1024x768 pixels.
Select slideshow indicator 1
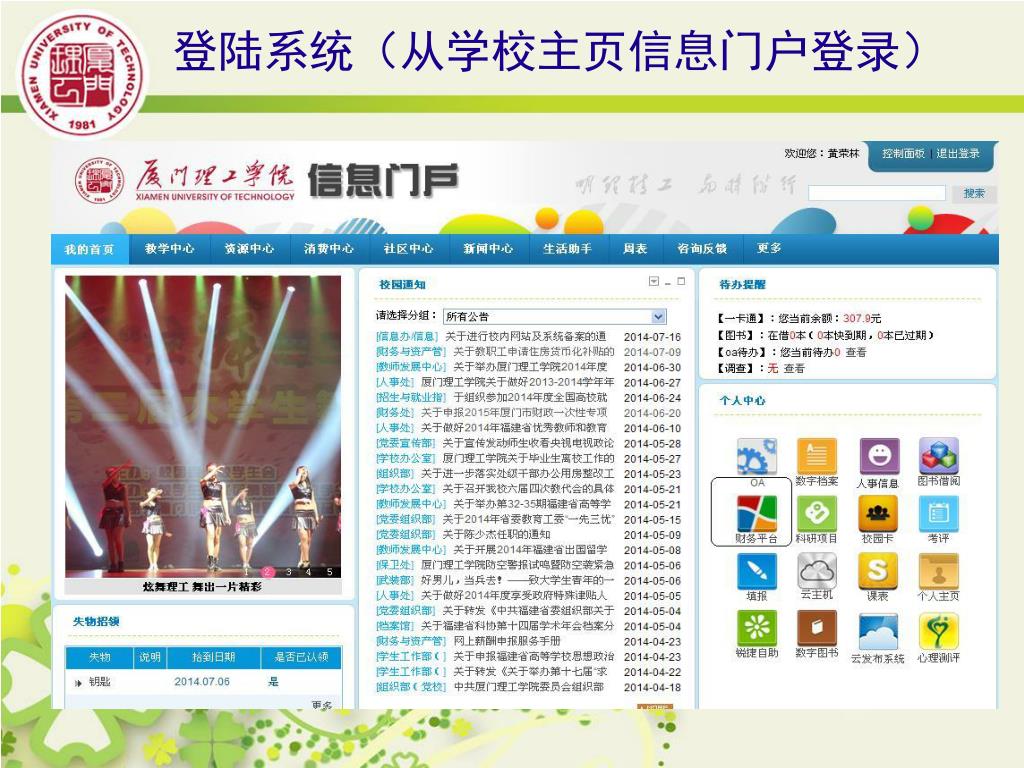247,571
